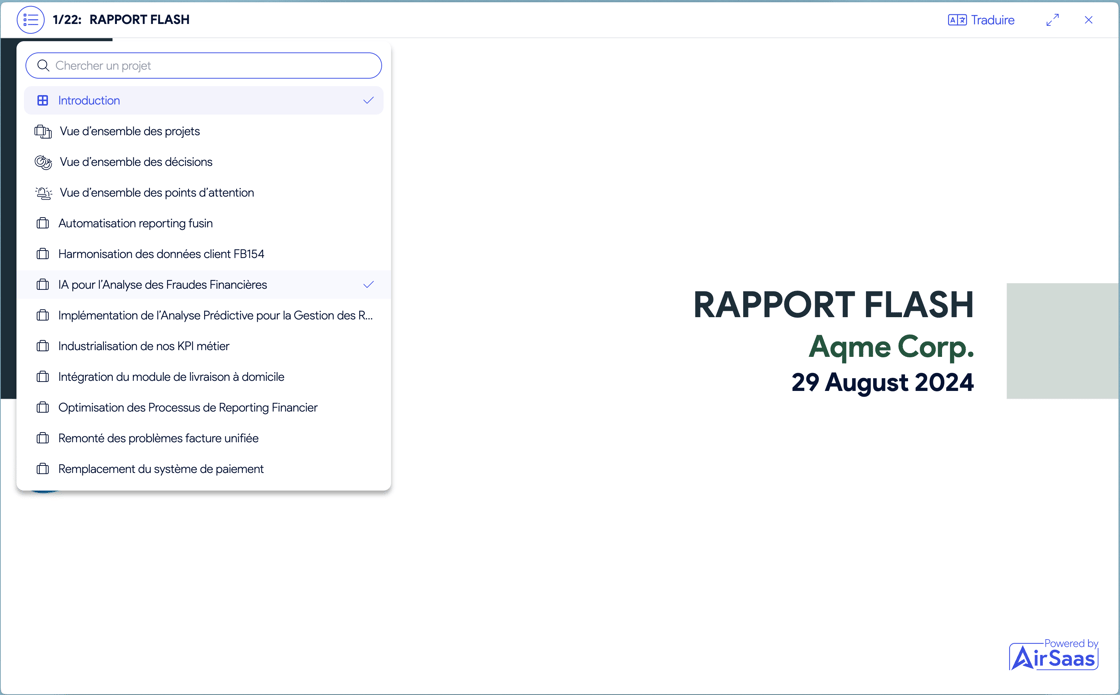The width and height of the screenshot is (1120, 695).
Task: Click briefcase icon for Remplacement du système de paiement
Action: click(x=43, y=469)
